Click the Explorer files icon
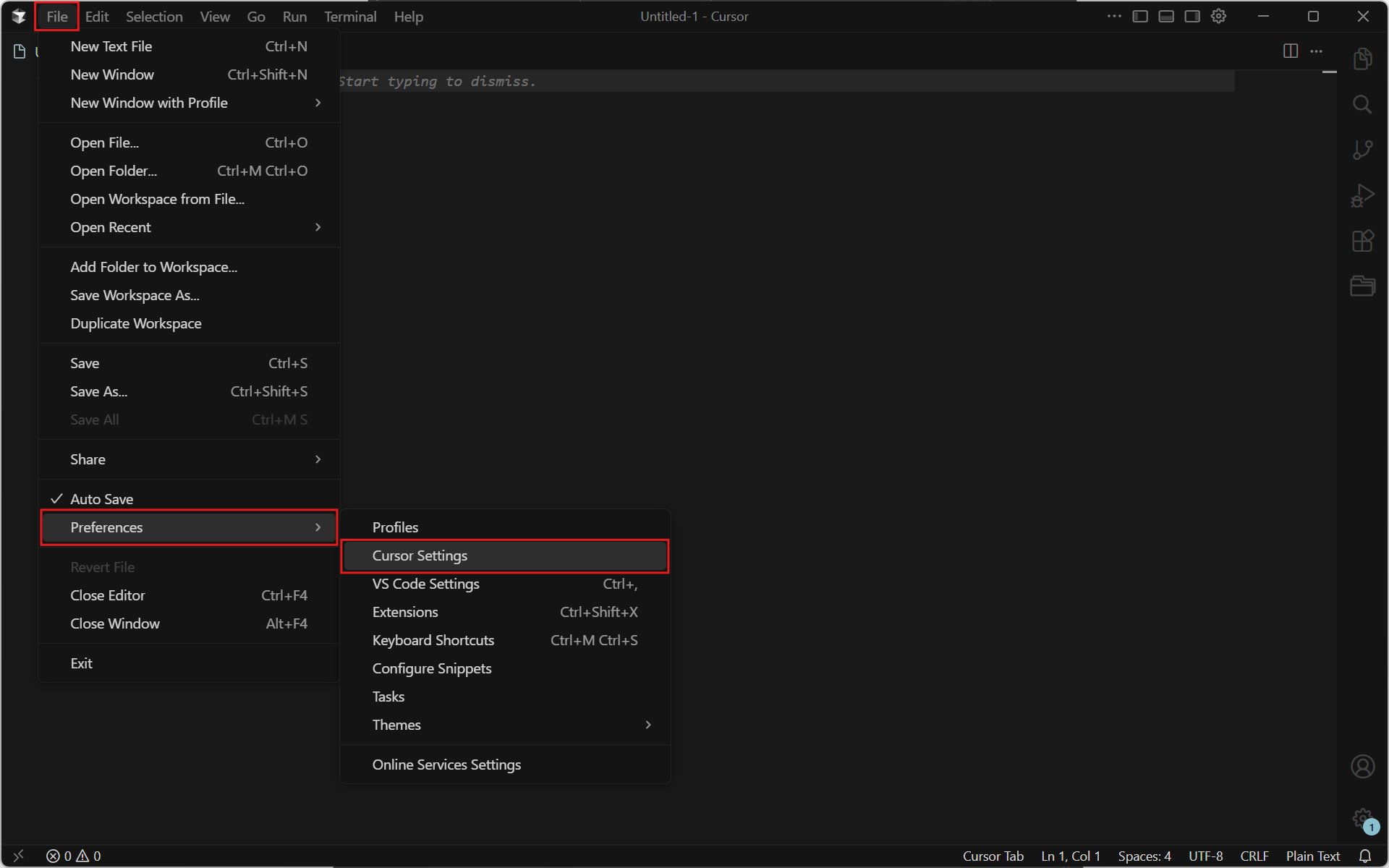 (1362, 59)
